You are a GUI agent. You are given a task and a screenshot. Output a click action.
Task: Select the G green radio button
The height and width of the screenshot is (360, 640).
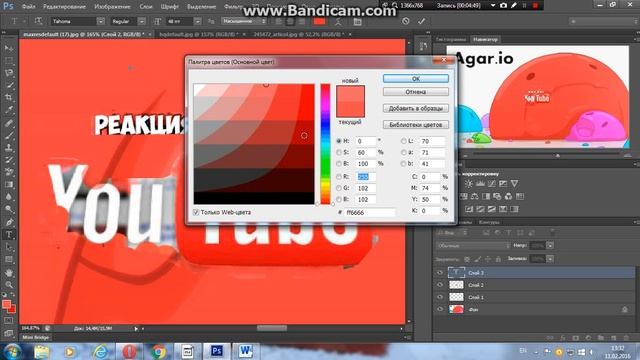[339, 188]
